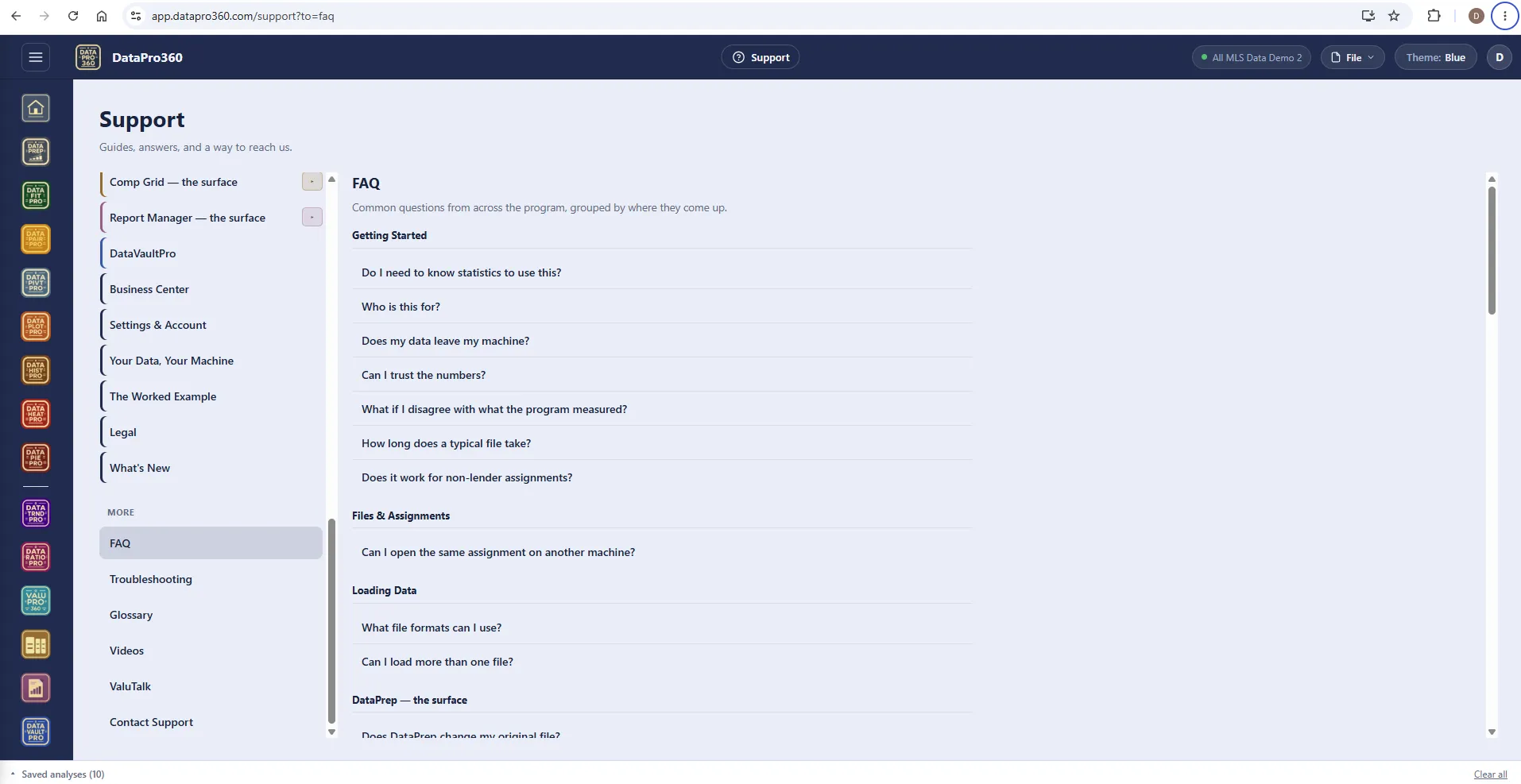Screen dimensions: 1521x784
Task: Open the Data Plot Pro icon
Action: tap(36, 326)
